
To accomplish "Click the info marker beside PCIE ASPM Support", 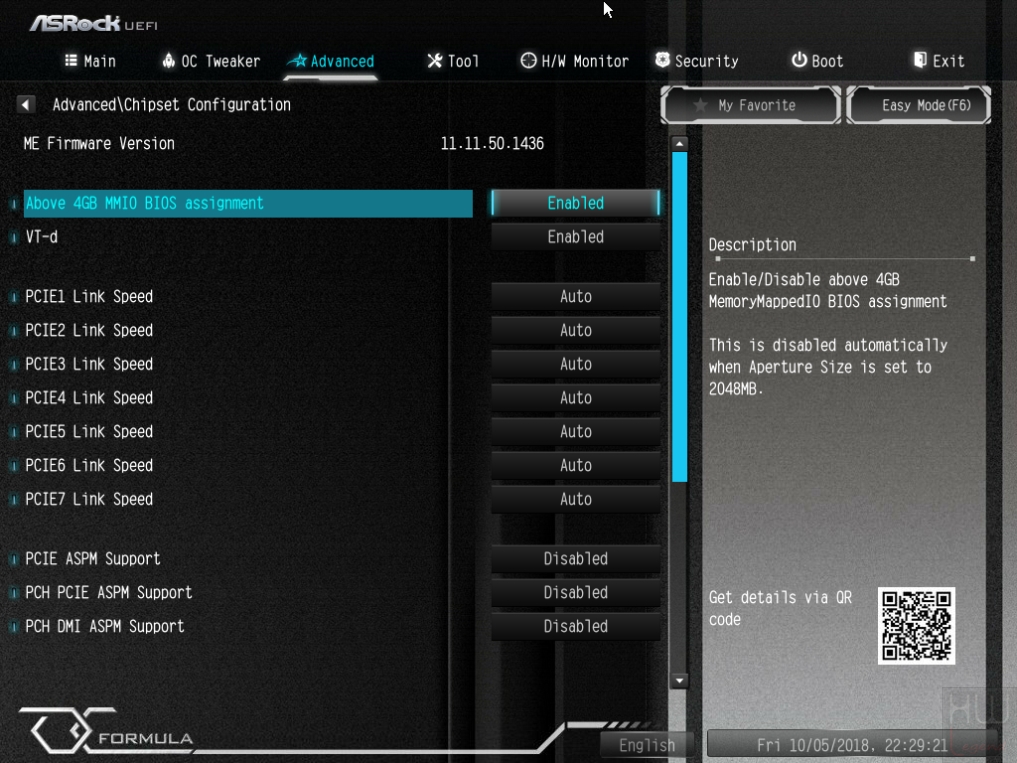I will click(14, 559).
